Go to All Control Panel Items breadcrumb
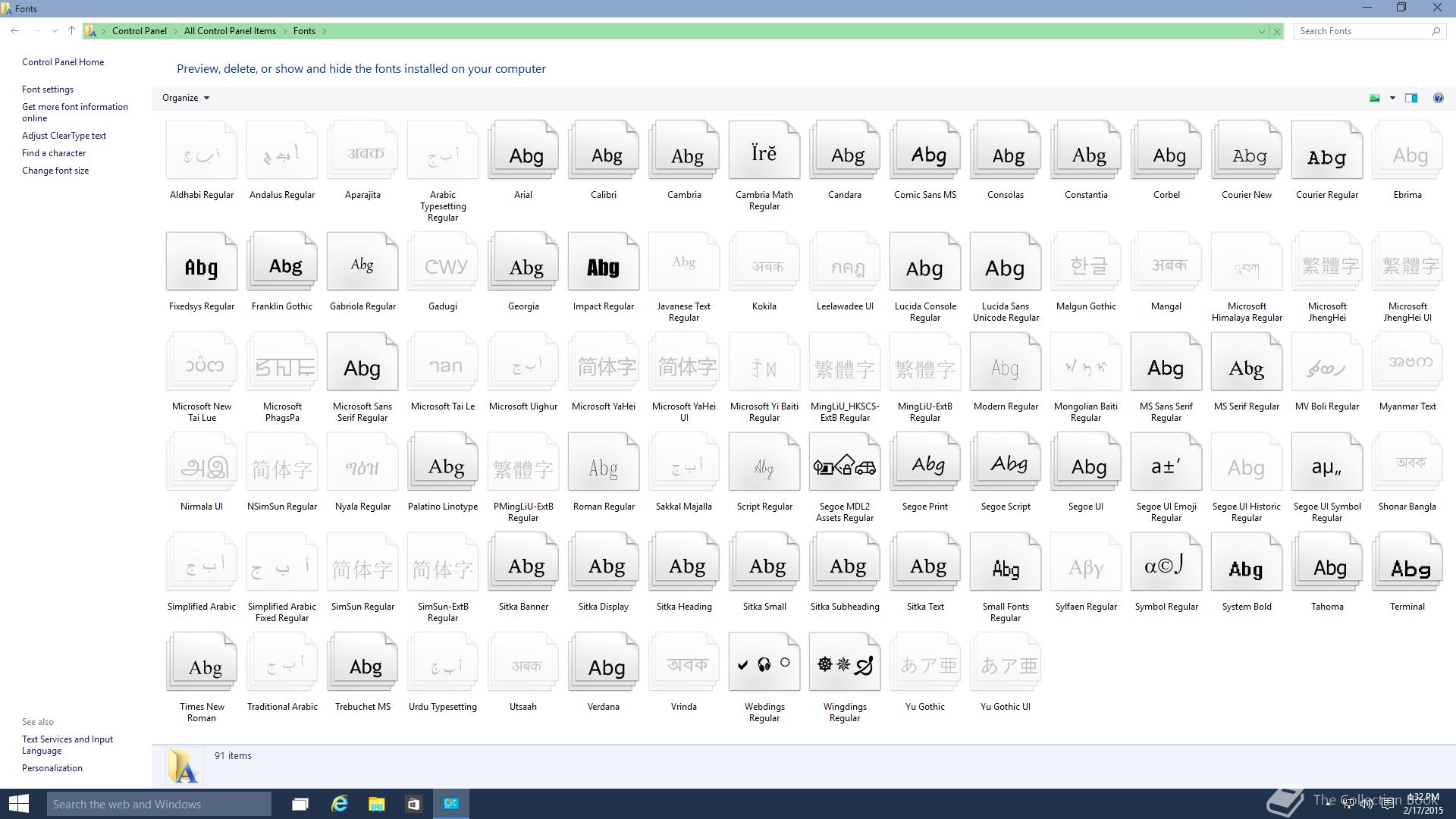The height and width of the screenshot is (819, 1456). (230, 31)
